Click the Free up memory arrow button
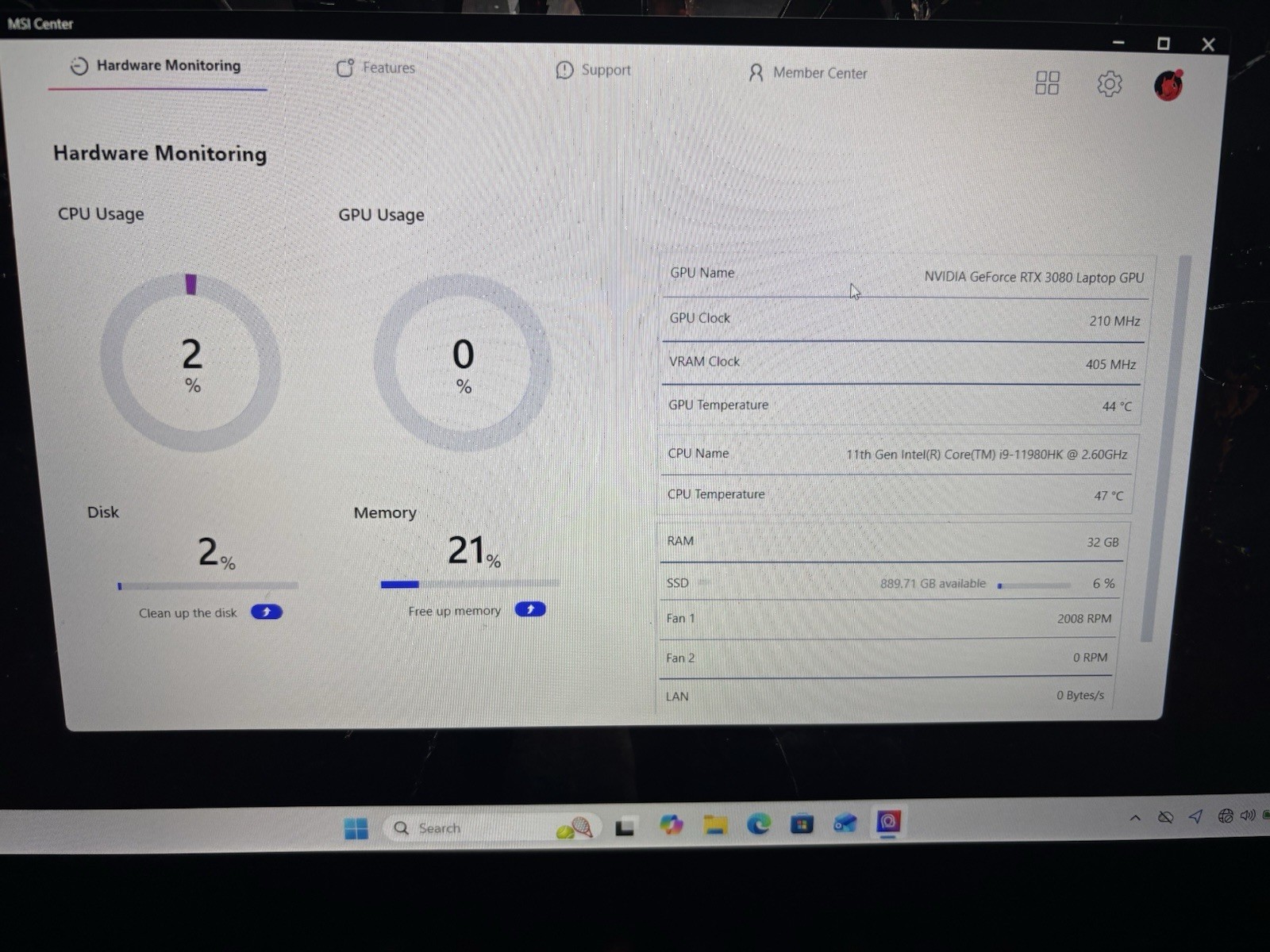This screenshot has width=1270, height=952. click(530, 609)
